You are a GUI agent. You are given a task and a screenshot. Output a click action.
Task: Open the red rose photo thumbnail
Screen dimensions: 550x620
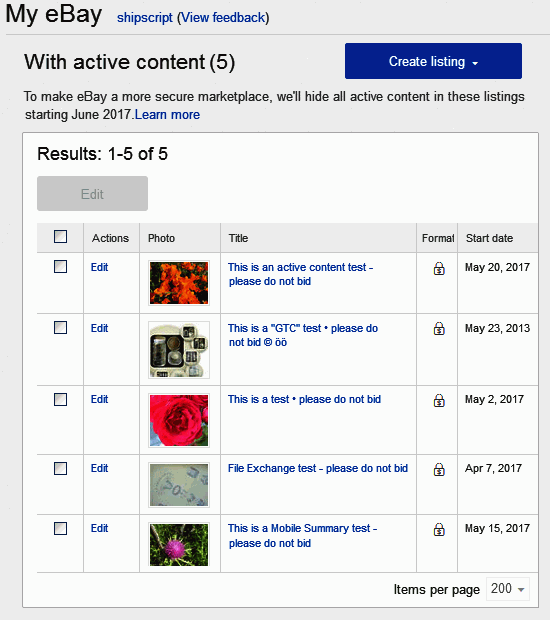(x=179, y=420)
